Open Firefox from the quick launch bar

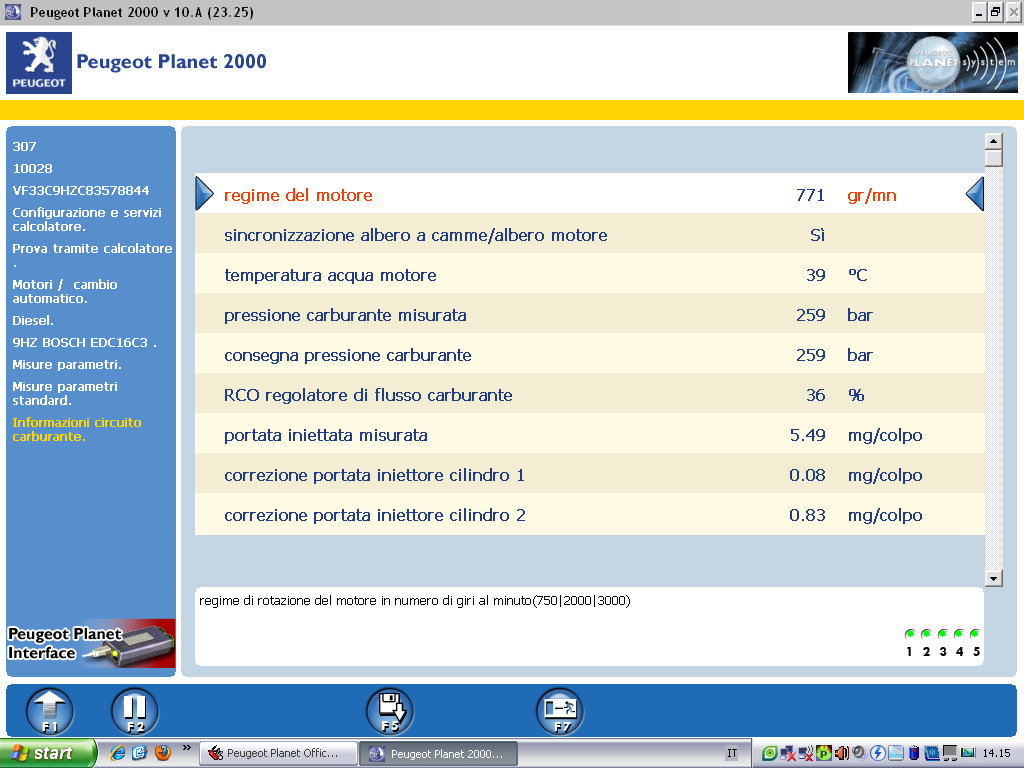point(162,752)
